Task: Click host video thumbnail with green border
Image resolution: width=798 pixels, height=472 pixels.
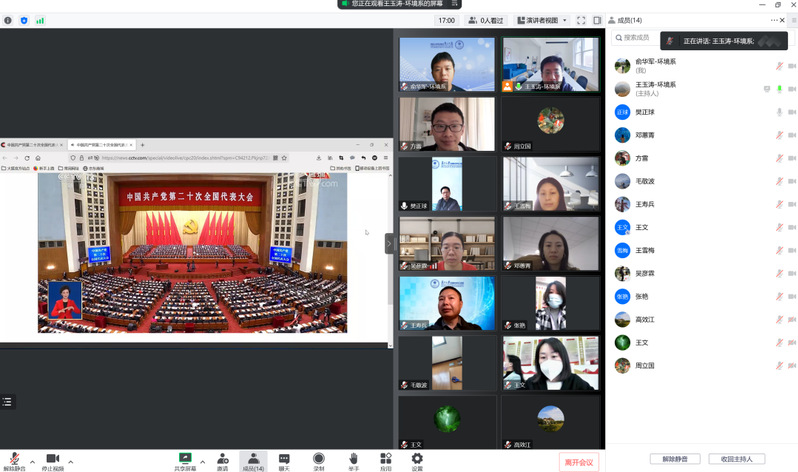Action: pos(551,65)
